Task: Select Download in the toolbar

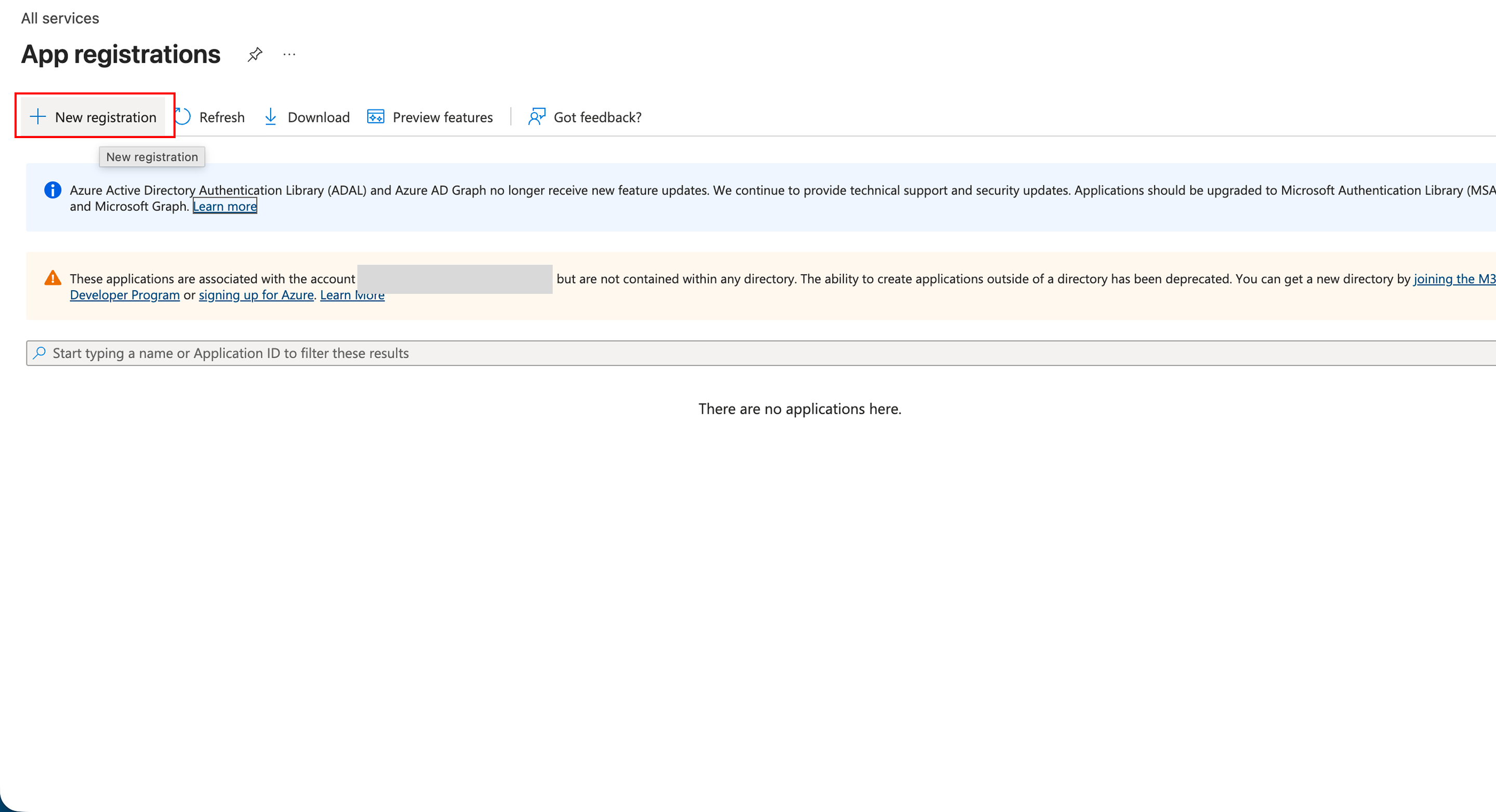Action: pyautogui.click(x=318, y=117)
